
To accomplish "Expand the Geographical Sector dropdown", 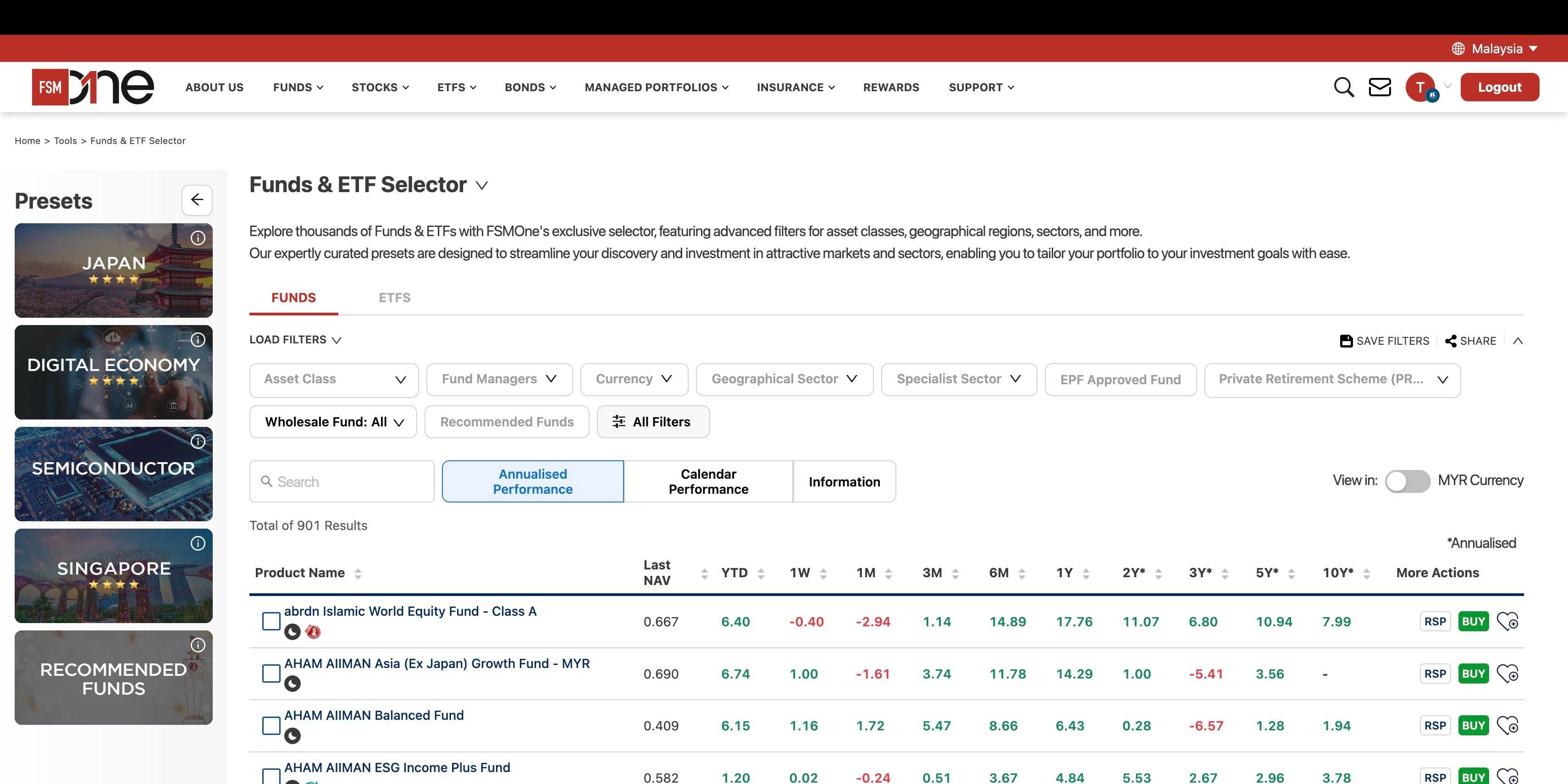I will (x=784, y=379).
